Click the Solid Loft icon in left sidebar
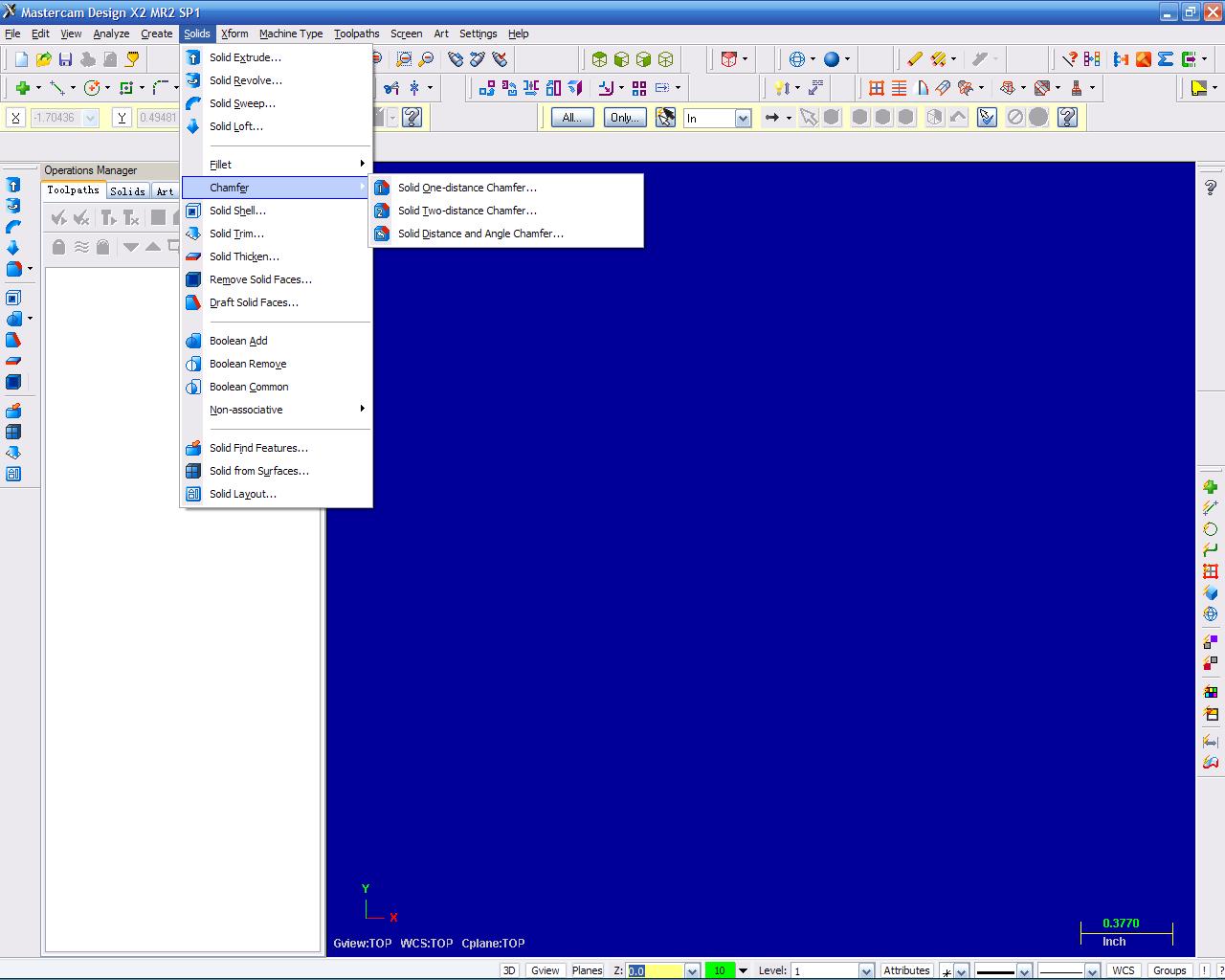Image resolution: width=1225 pixels, height=980 pixels. 13,248
